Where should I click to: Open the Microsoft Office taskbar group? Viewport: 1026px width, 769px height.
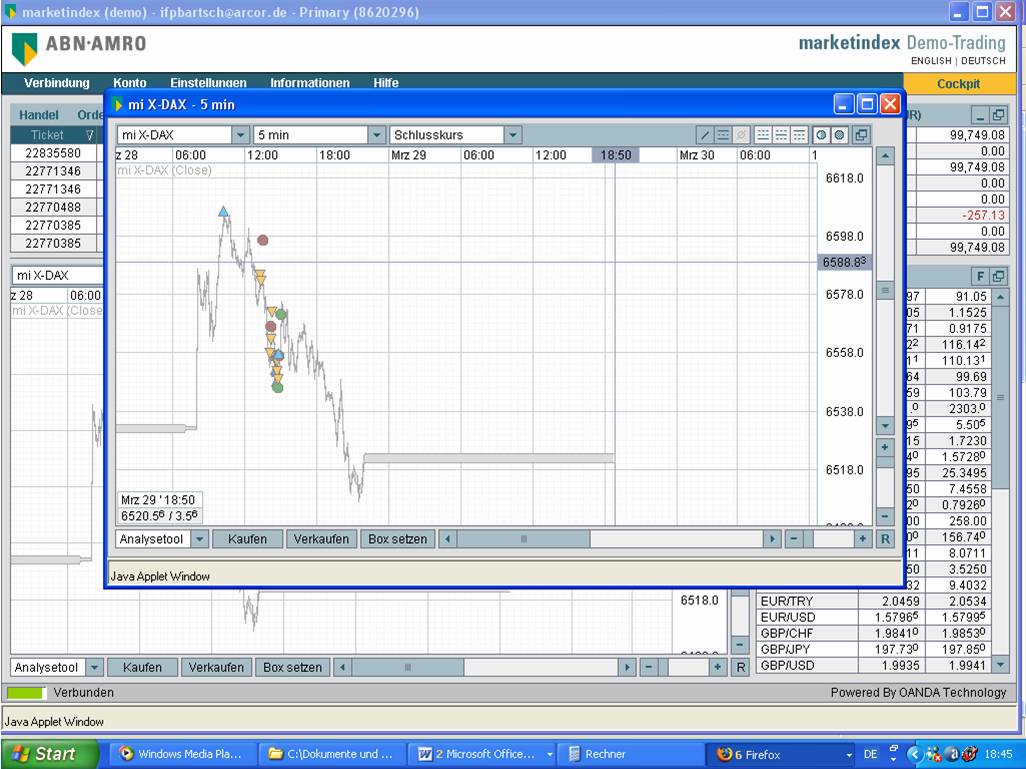(484, 754)
